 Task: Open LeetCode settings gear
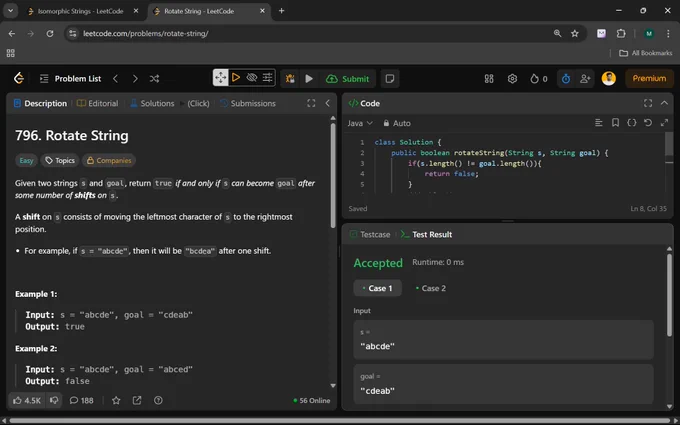coord(512,78)
